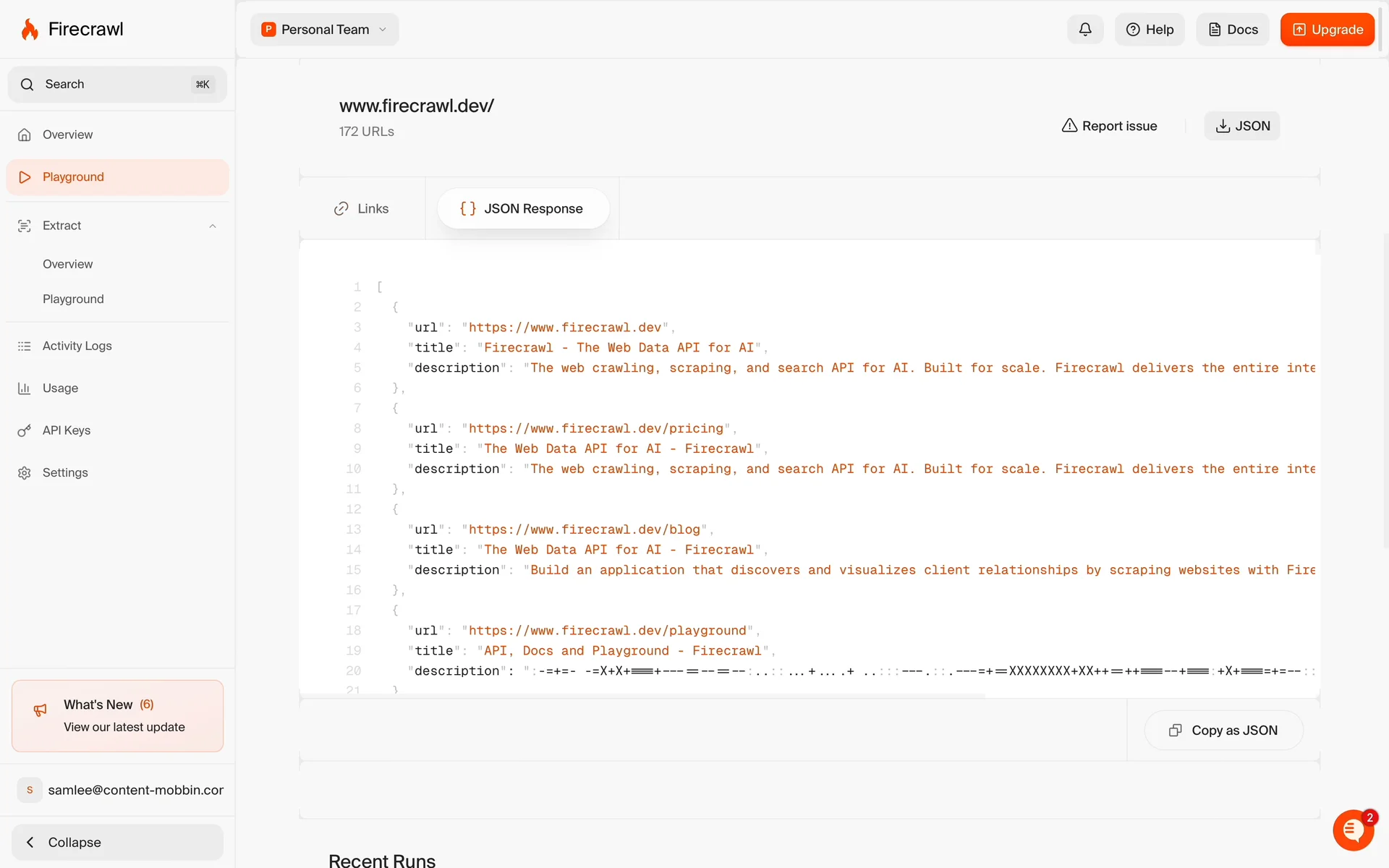Open What's New announcements card
1389x868 pixels.
click(117, 715)
